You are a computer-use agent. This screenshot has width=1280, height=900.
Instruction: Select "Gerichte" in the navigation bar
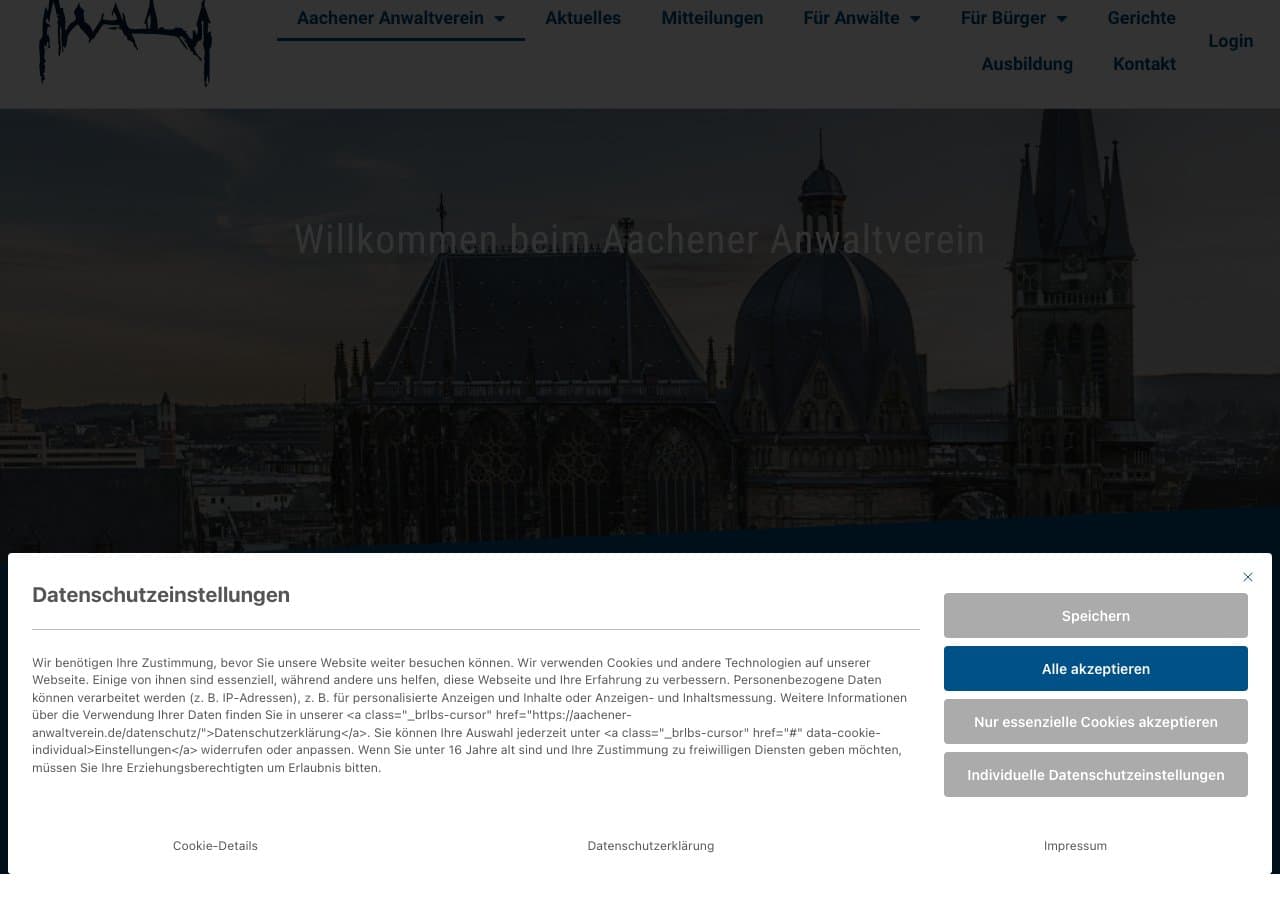1141,18
